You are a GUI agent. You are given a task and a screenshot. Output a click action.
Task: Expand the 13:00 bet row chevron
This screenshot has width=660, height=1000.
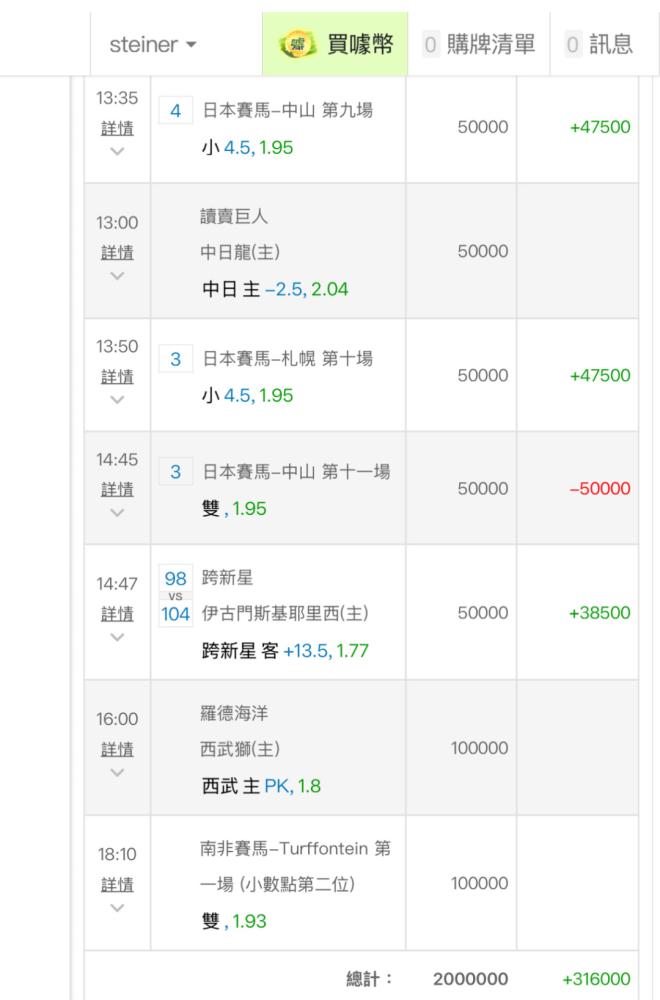click(117, 275)
